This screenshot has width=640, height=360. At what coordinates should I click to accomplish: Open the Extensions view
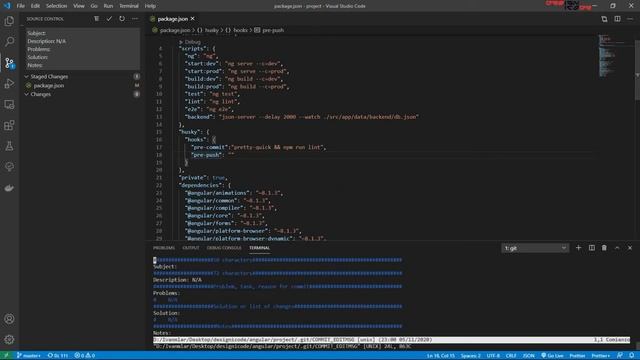(x=9, y=125)
